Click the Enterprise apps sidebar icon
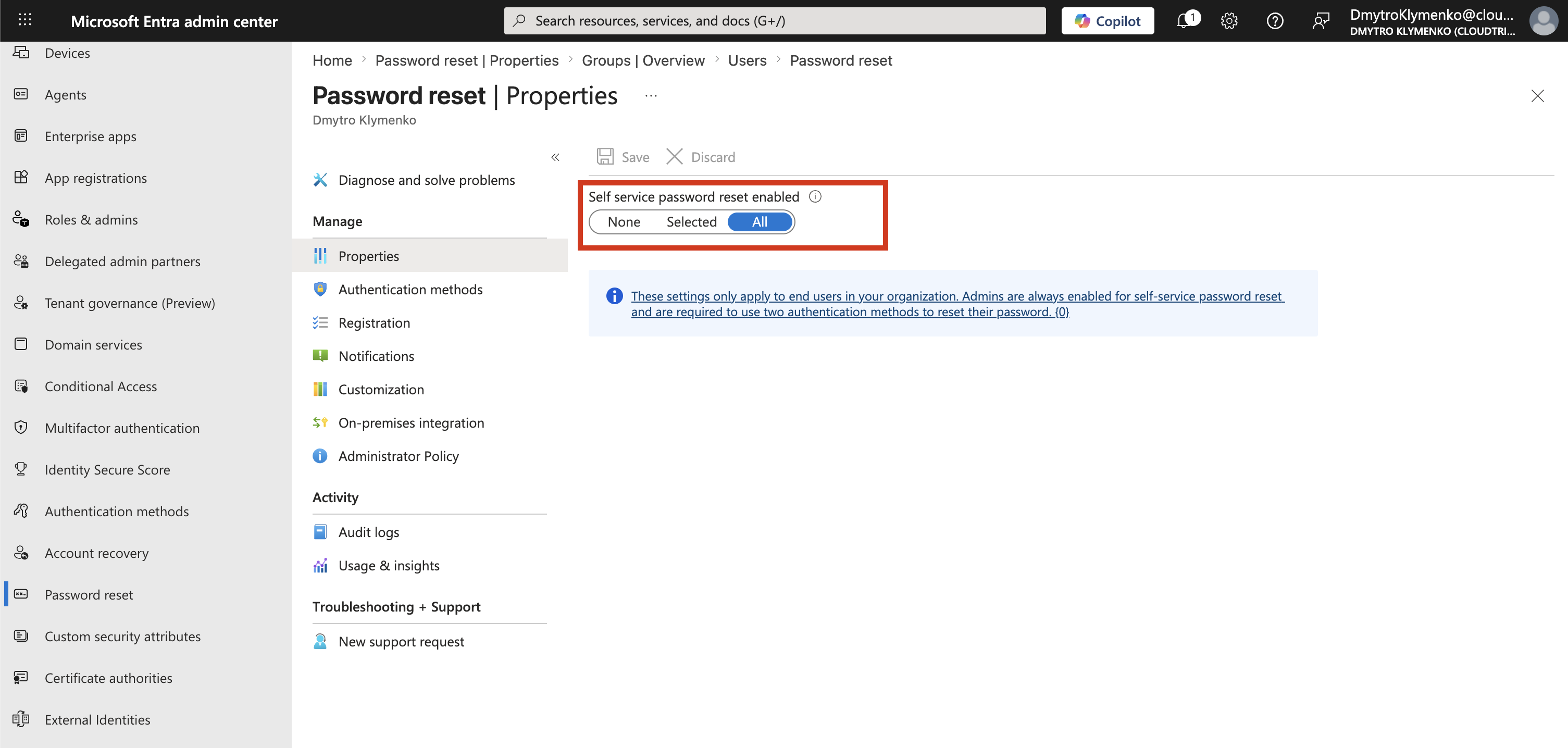The image size is (1568, 748). click(x=21, y=136)
